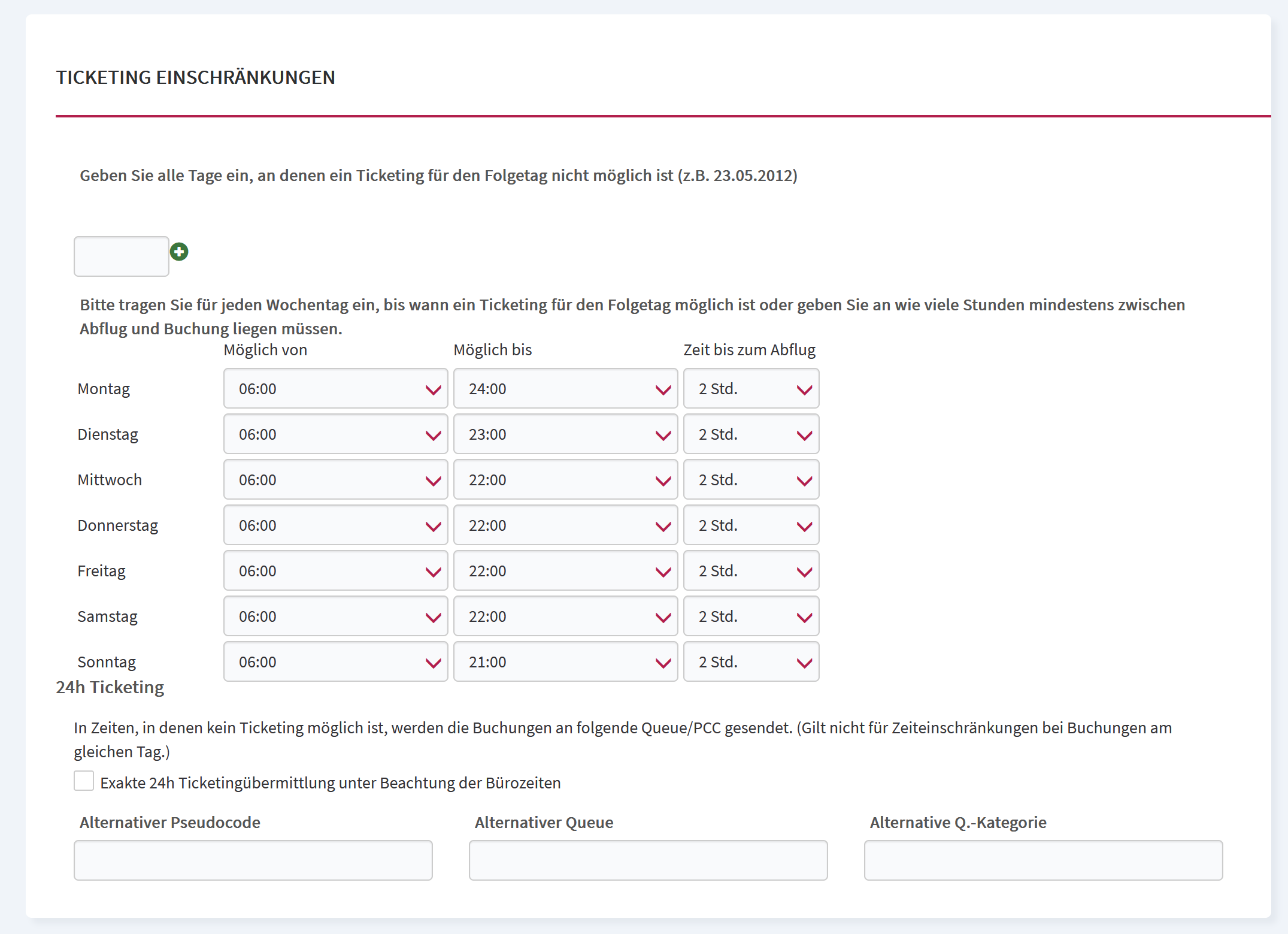
Task: Open Freitag 'Möglich von' dropdown
Action: pyautogui.click(x=336, y=571)
